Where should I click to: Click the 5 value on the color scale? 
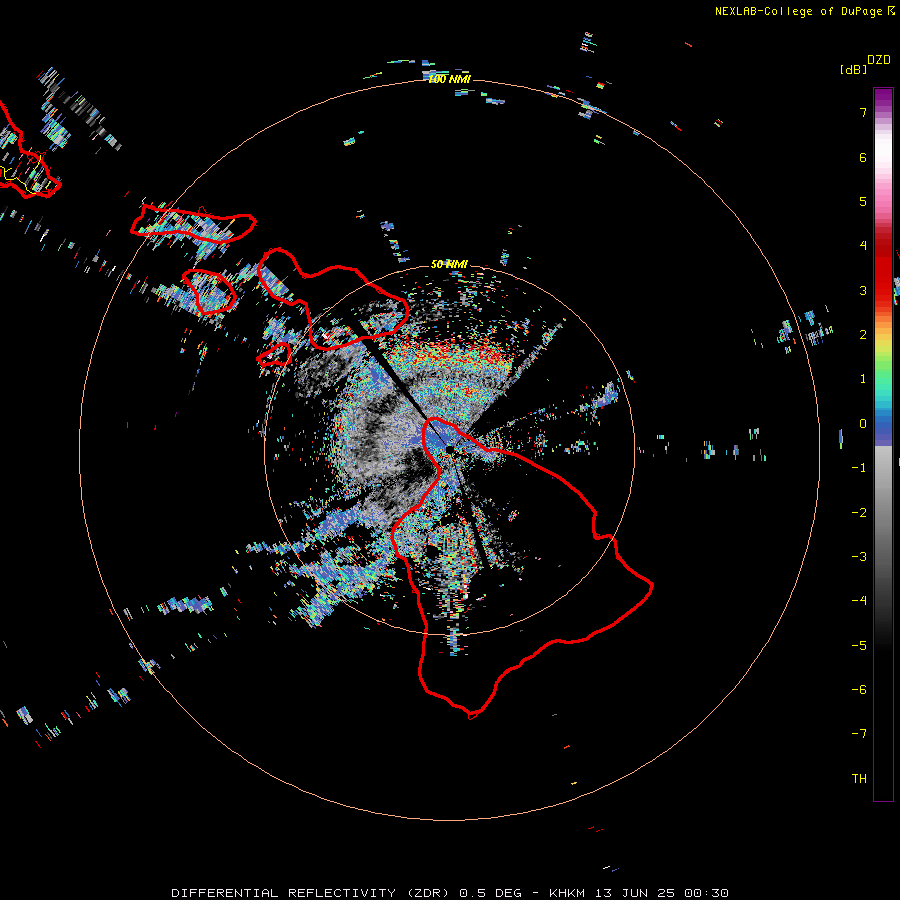point(863,201)
